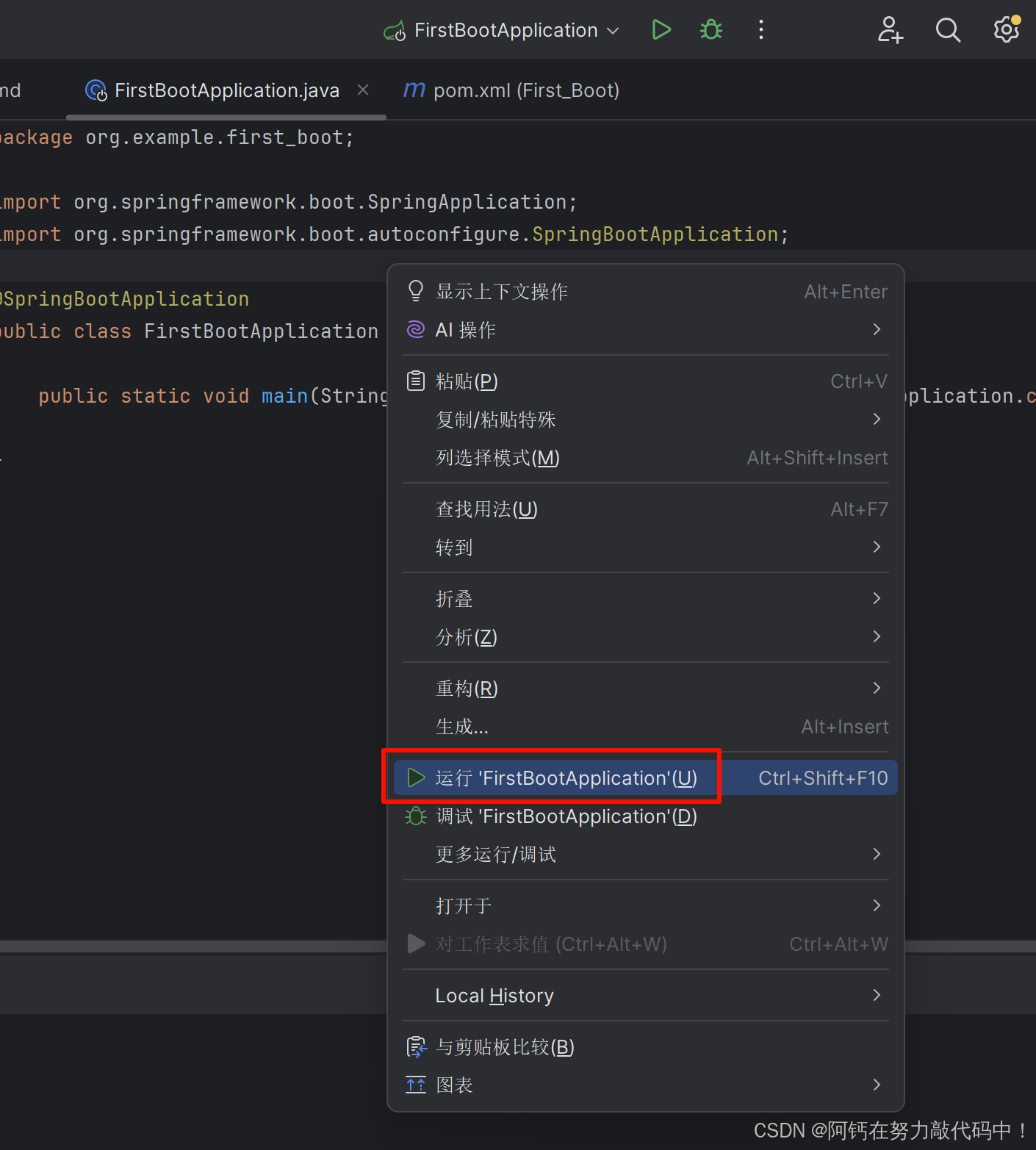Start debugging with the bug icon
The image size is (1036, 1150).
tap(711, 29)
